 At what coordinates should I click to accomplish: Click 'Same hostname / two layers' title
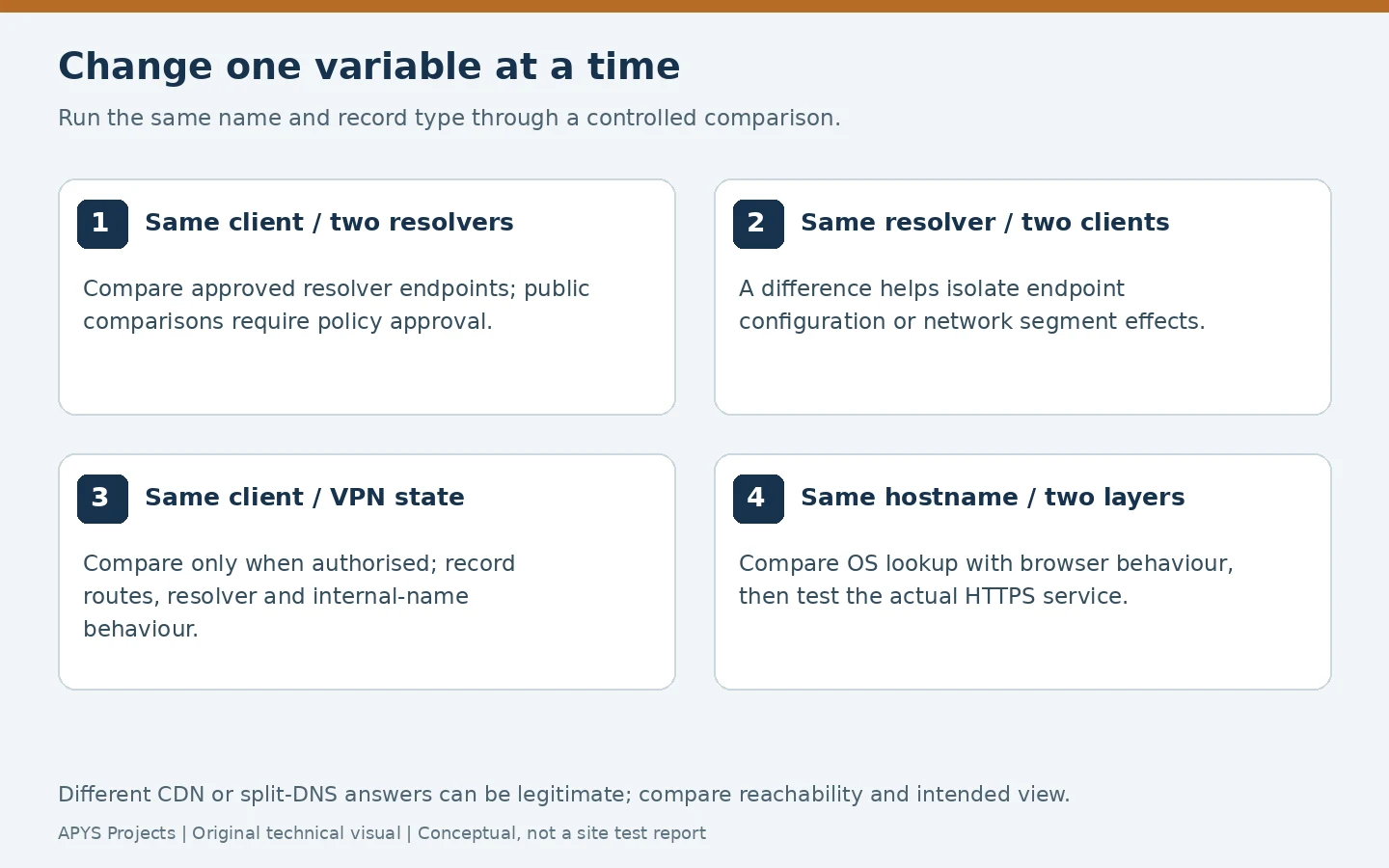click(993, 498)
